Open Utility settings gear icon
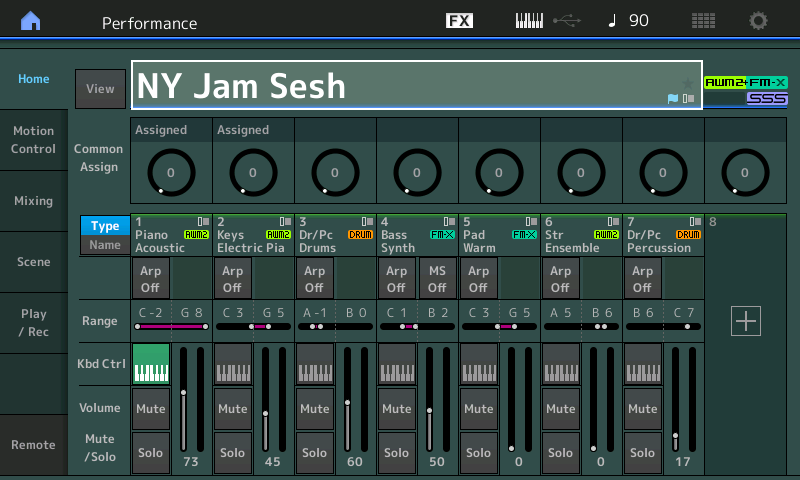800x480 pixels. click(x=759, y=21)
